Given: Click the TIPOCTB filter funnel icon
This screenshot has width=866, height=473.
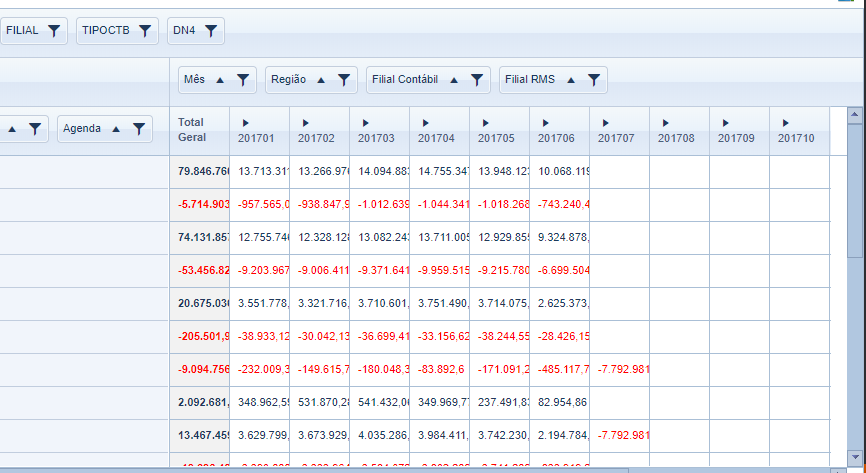Looking at the screenshot, I should 145,31.
